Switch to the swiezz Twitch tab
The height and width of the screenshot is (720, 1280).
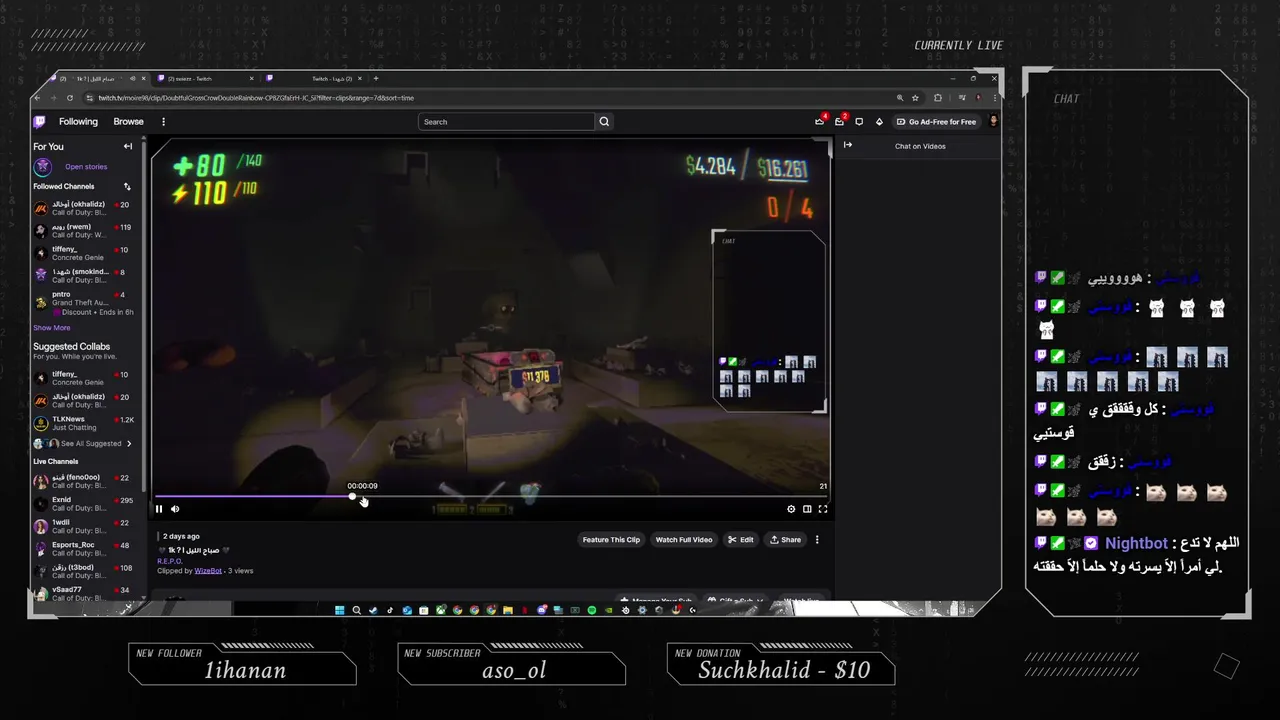[x=203, y=78]
